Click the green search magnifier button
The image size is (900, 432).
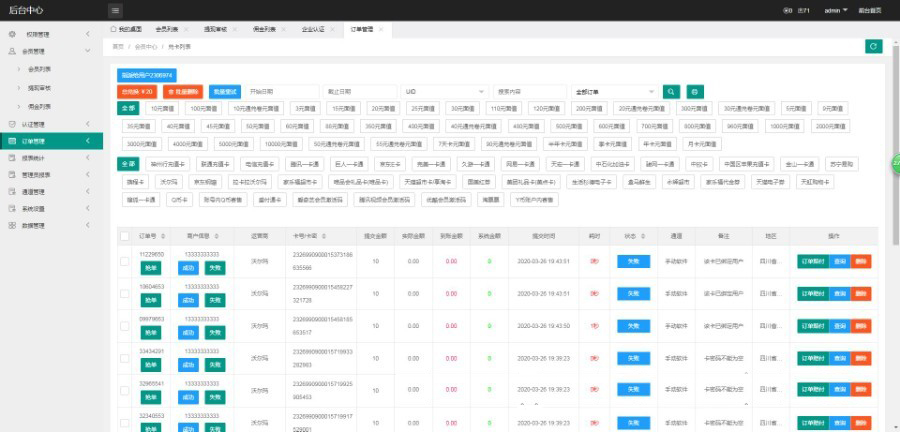point(672,91)
